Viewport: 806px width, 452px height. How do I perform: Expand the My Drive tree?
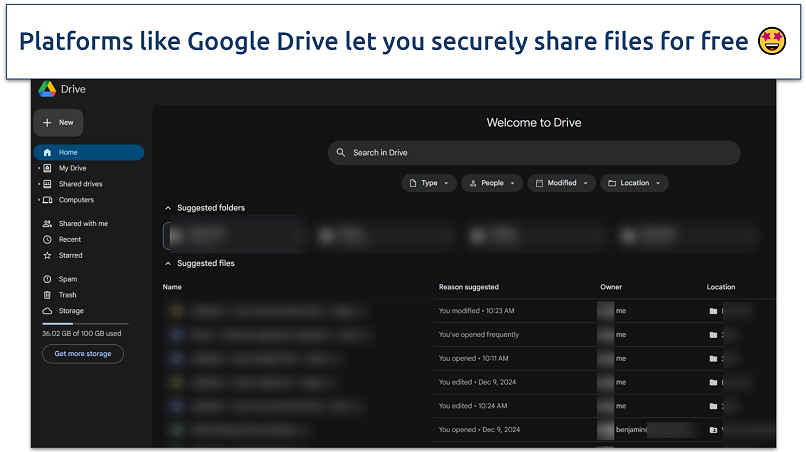[39, 169]
